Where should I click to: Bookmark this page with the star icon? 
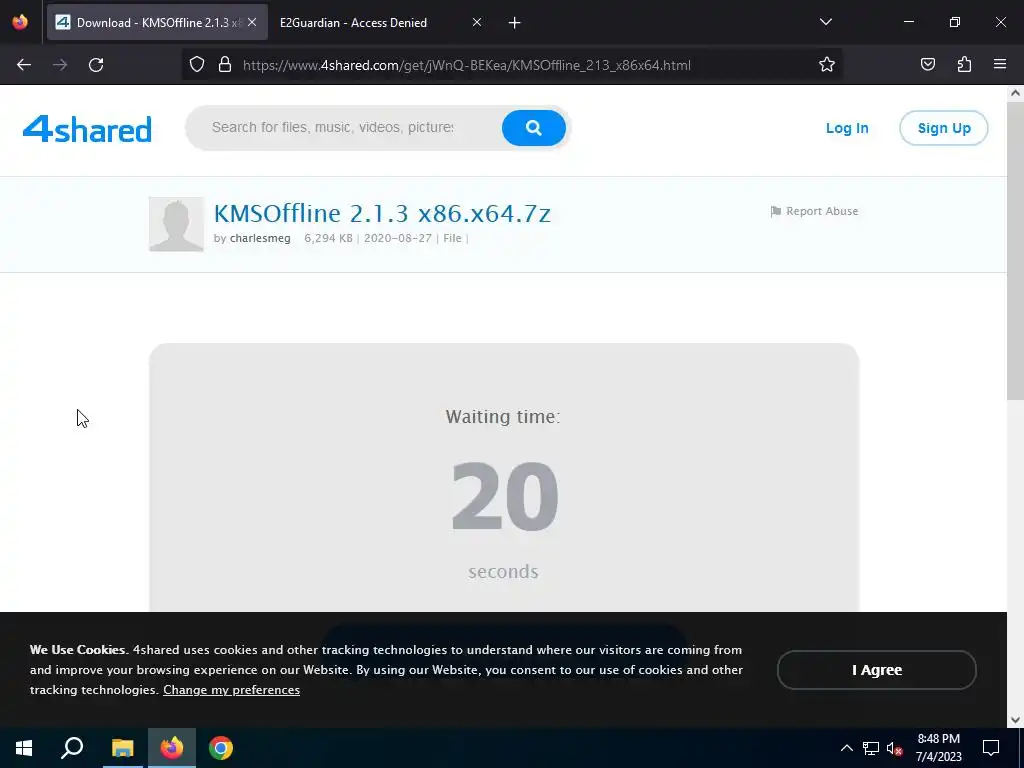[827, 65]
